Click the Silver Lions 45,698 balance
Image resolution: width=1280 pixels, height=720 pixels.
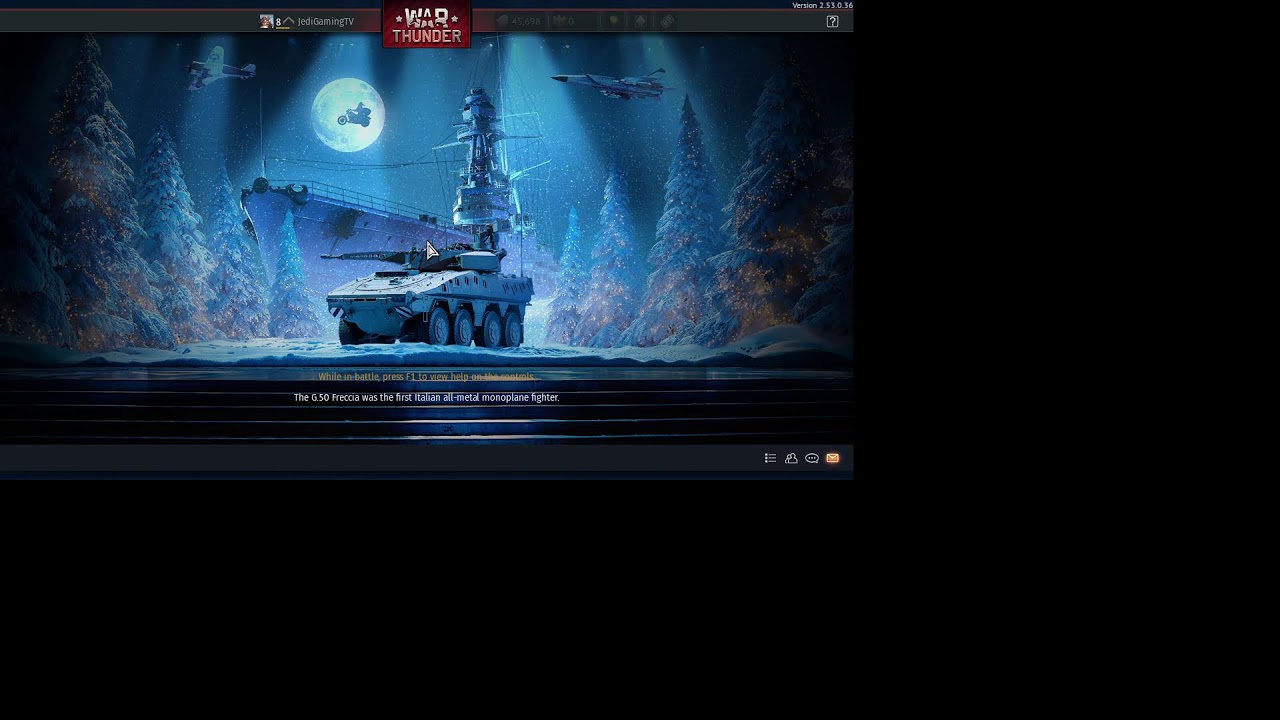tap(519, 21)
